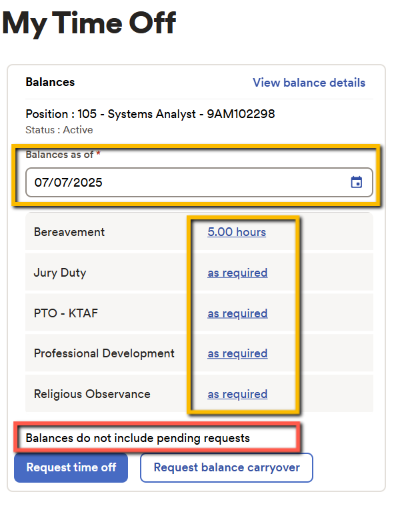
Task: Click the Request time off button
Action: coord(71,467)
